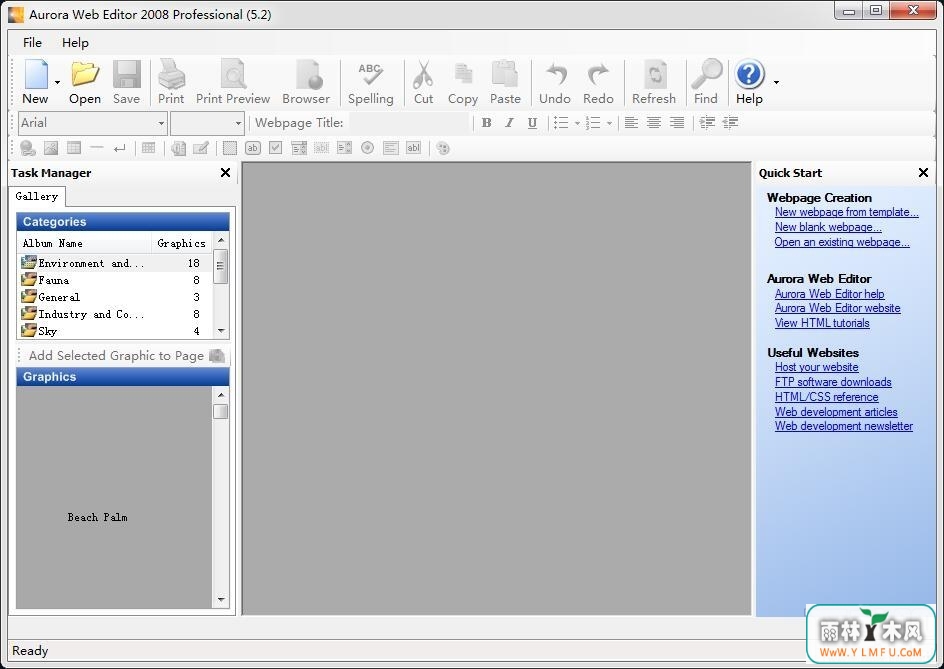The width and height of the screenshot is (944, 669).
Task: Click 'New blank webpage...' link
Action: click(828, 227)
